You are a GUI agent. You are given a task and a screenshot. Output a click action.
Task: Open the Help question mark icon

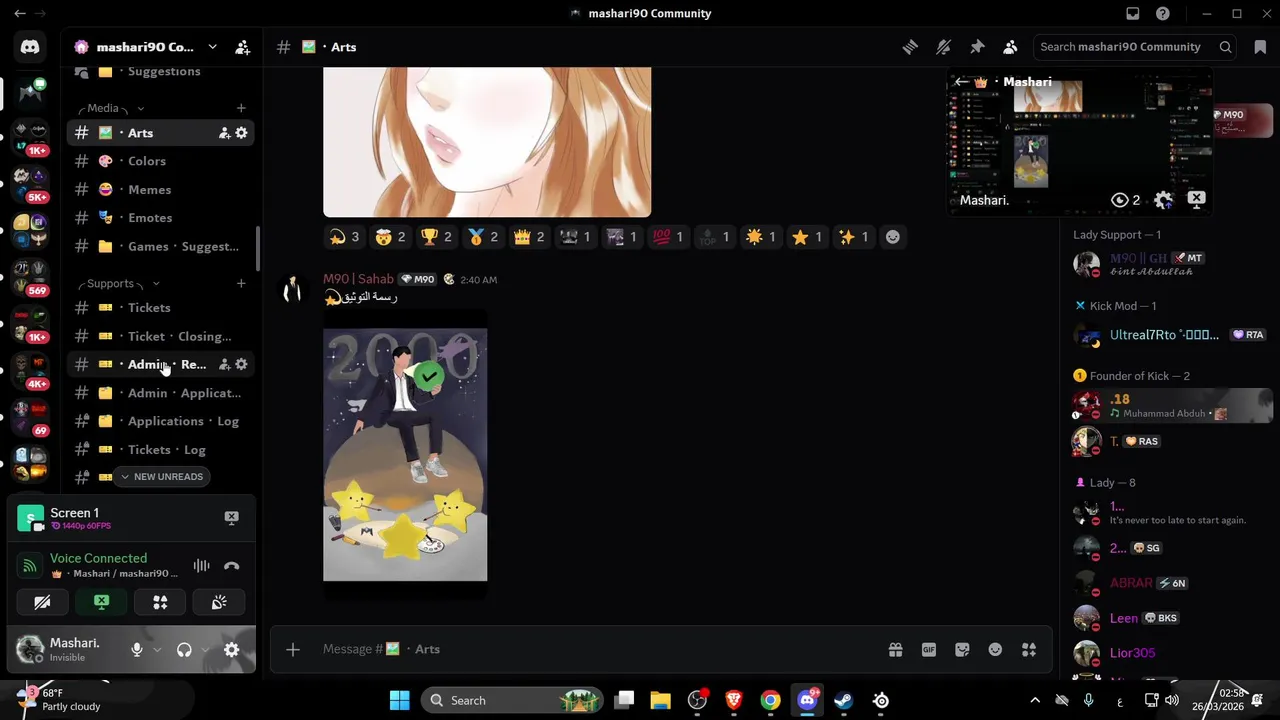pos(1163,14)
